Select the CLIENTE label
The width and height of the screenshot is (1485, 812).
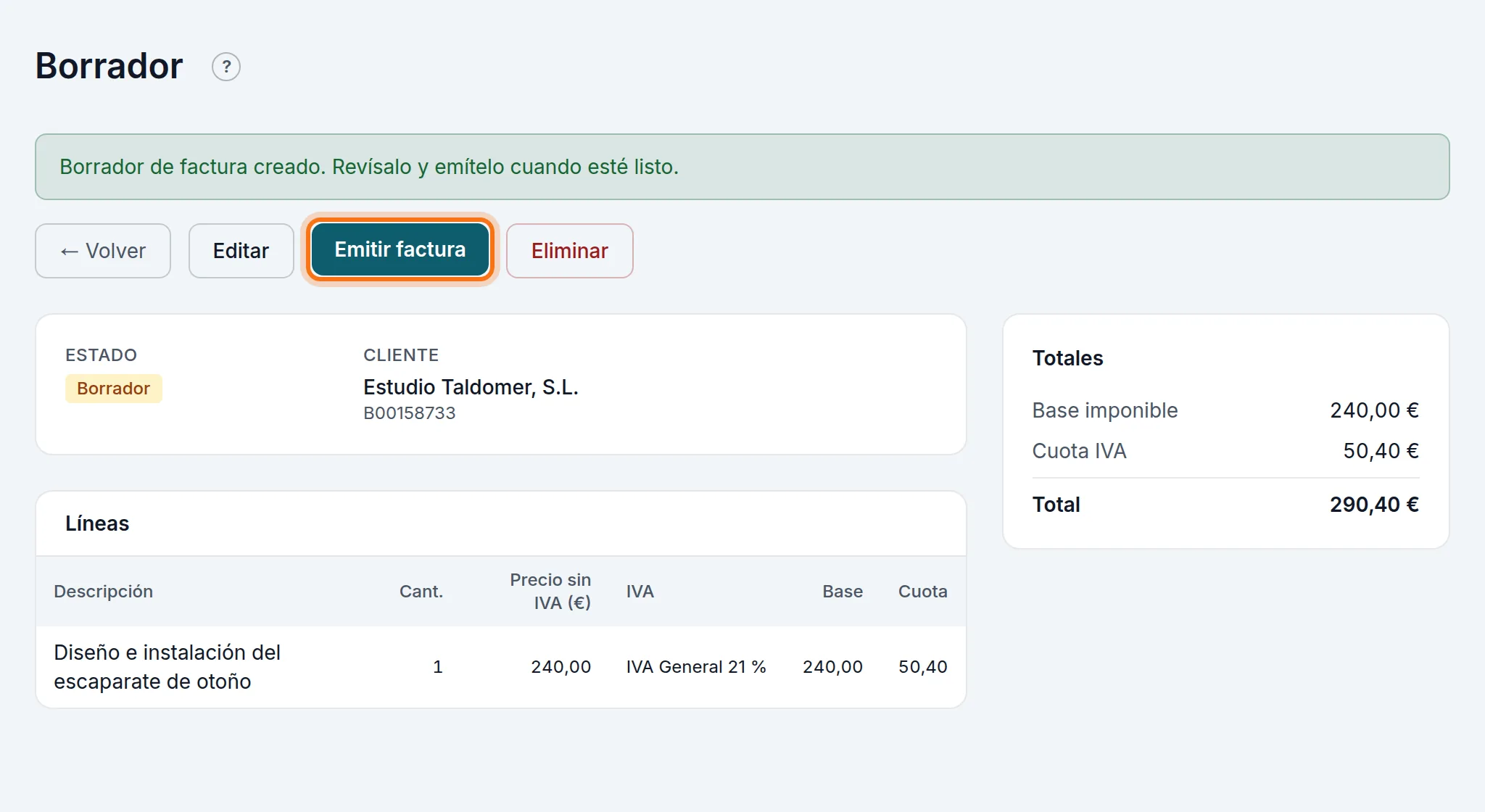pyautogui.click(x=401, y=355)
